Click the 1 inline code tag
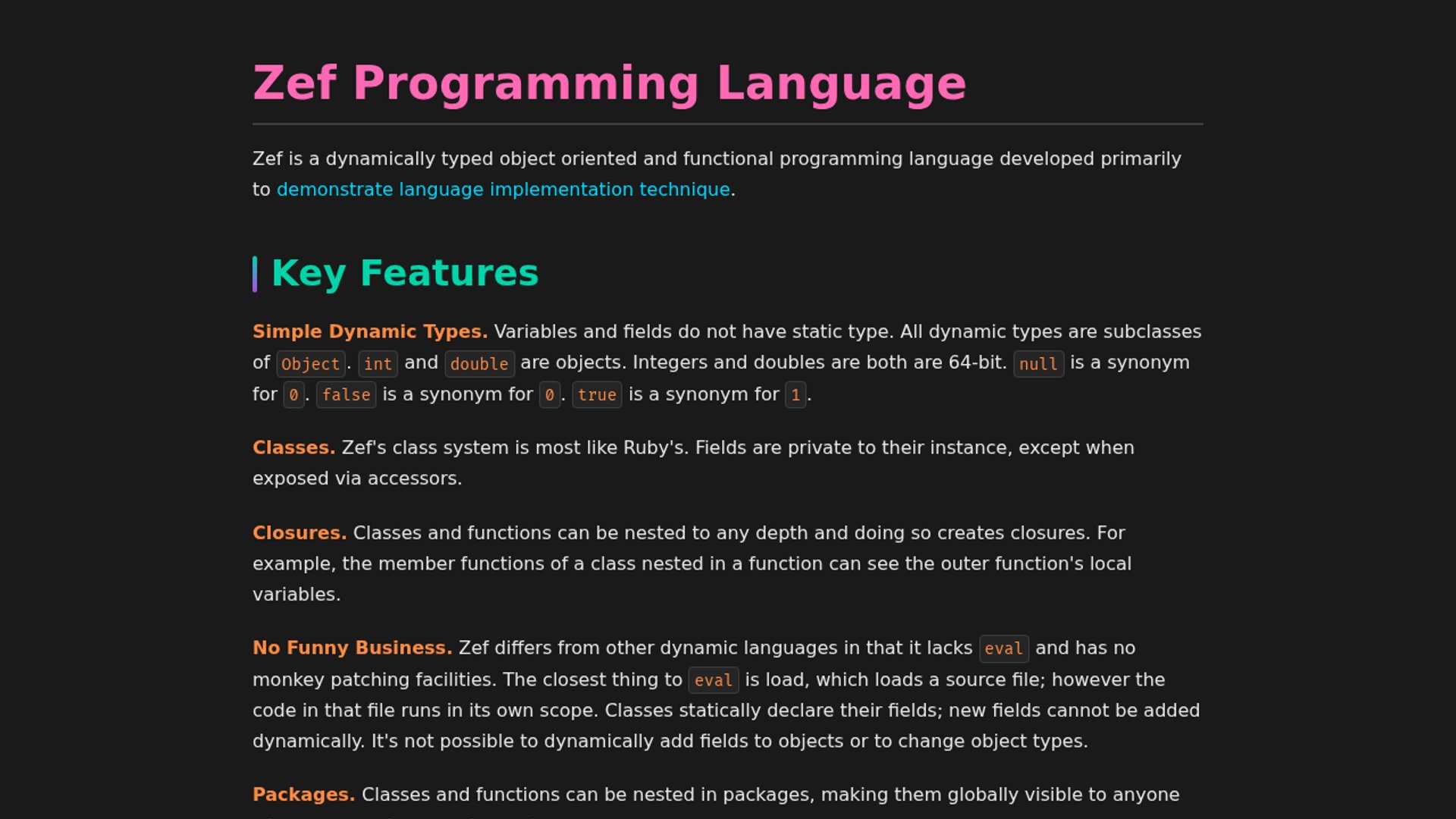This screenshot has width=1456, height=819. (x=795, y=395)
